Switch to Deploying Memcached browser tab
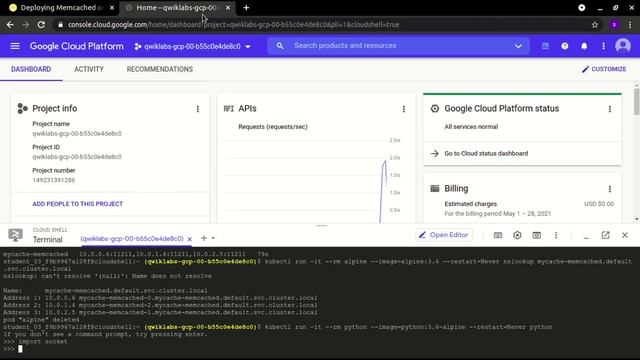 pos(61,8)
